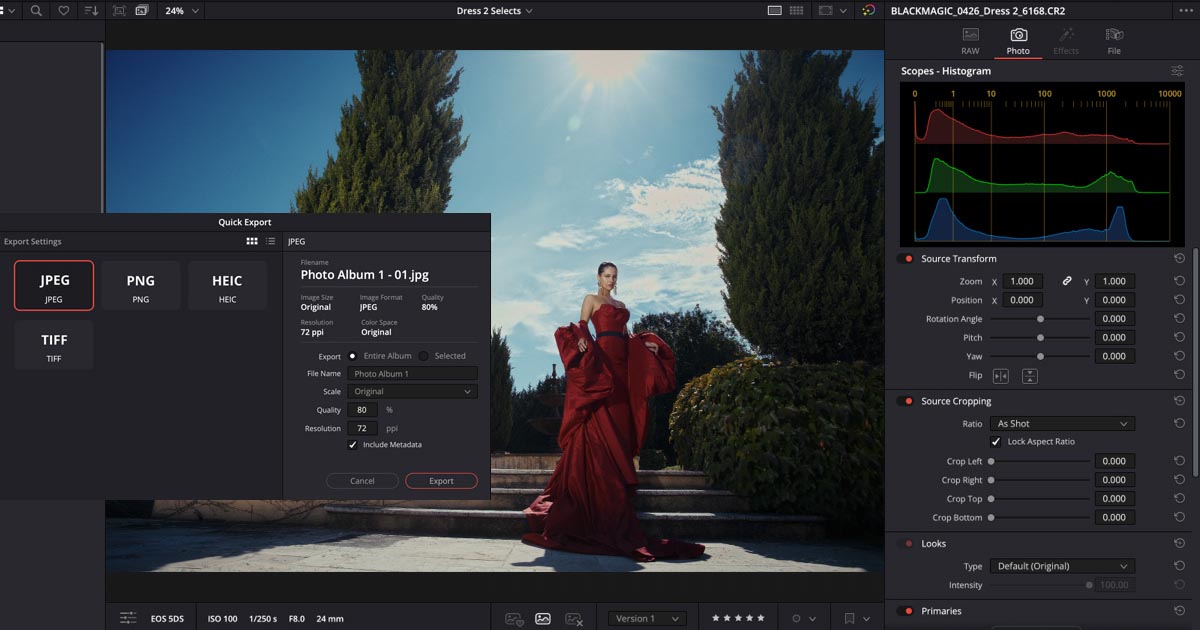The height and width of the screenshot is (630, 1200).
Task: Open the Dress 2 Selects album dropdown
Action: point(494,10)
